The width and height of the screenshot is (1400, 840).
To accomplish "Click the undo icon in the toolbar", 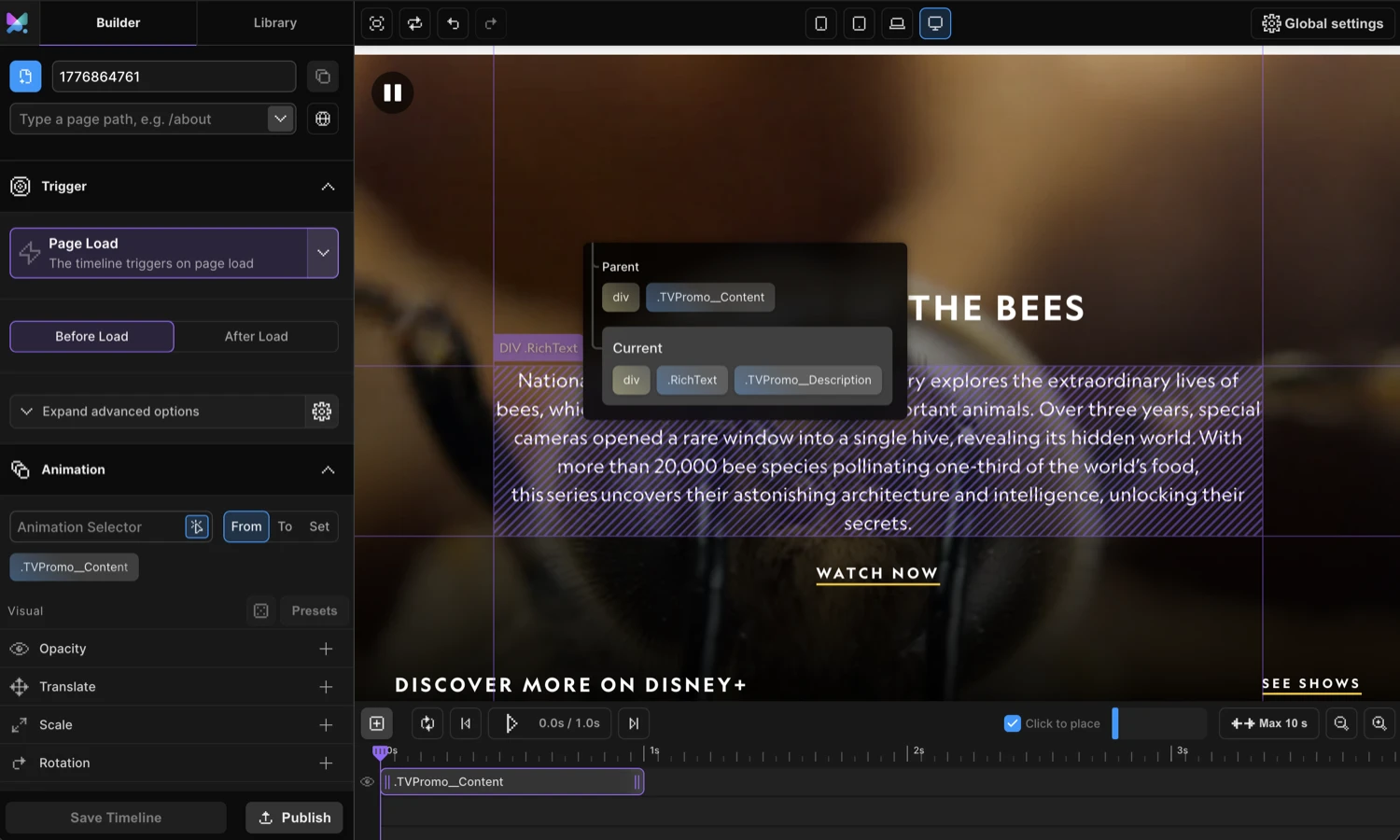I will pyautogui.click(x=453, y=23).
